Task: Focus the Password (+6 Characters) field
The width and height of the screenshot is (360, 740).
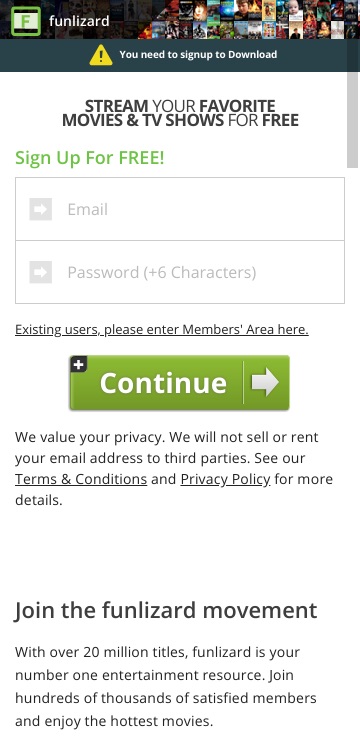Action: 180,272
